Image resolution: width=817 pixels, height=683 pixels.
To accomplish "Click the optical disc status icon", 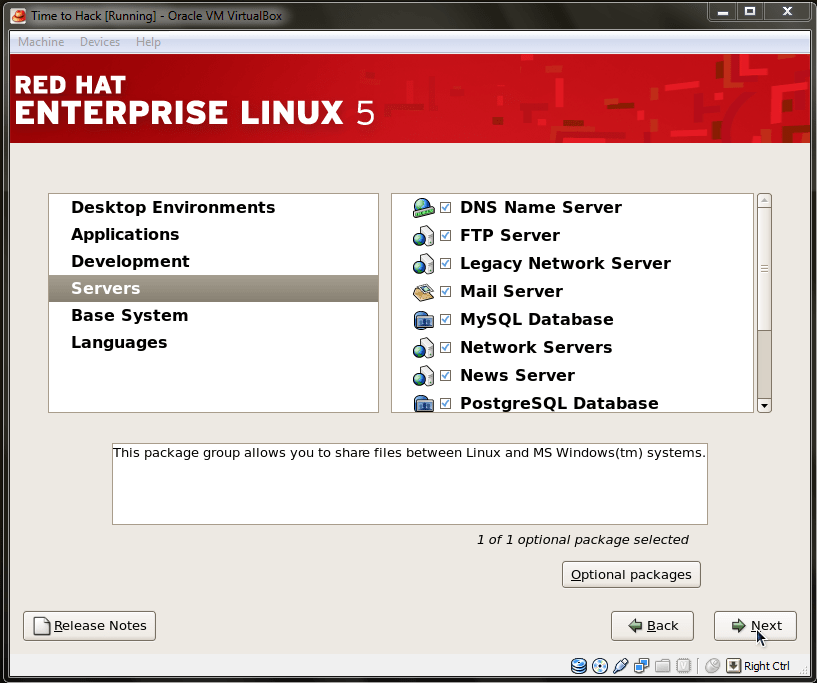I will [600, 665].
